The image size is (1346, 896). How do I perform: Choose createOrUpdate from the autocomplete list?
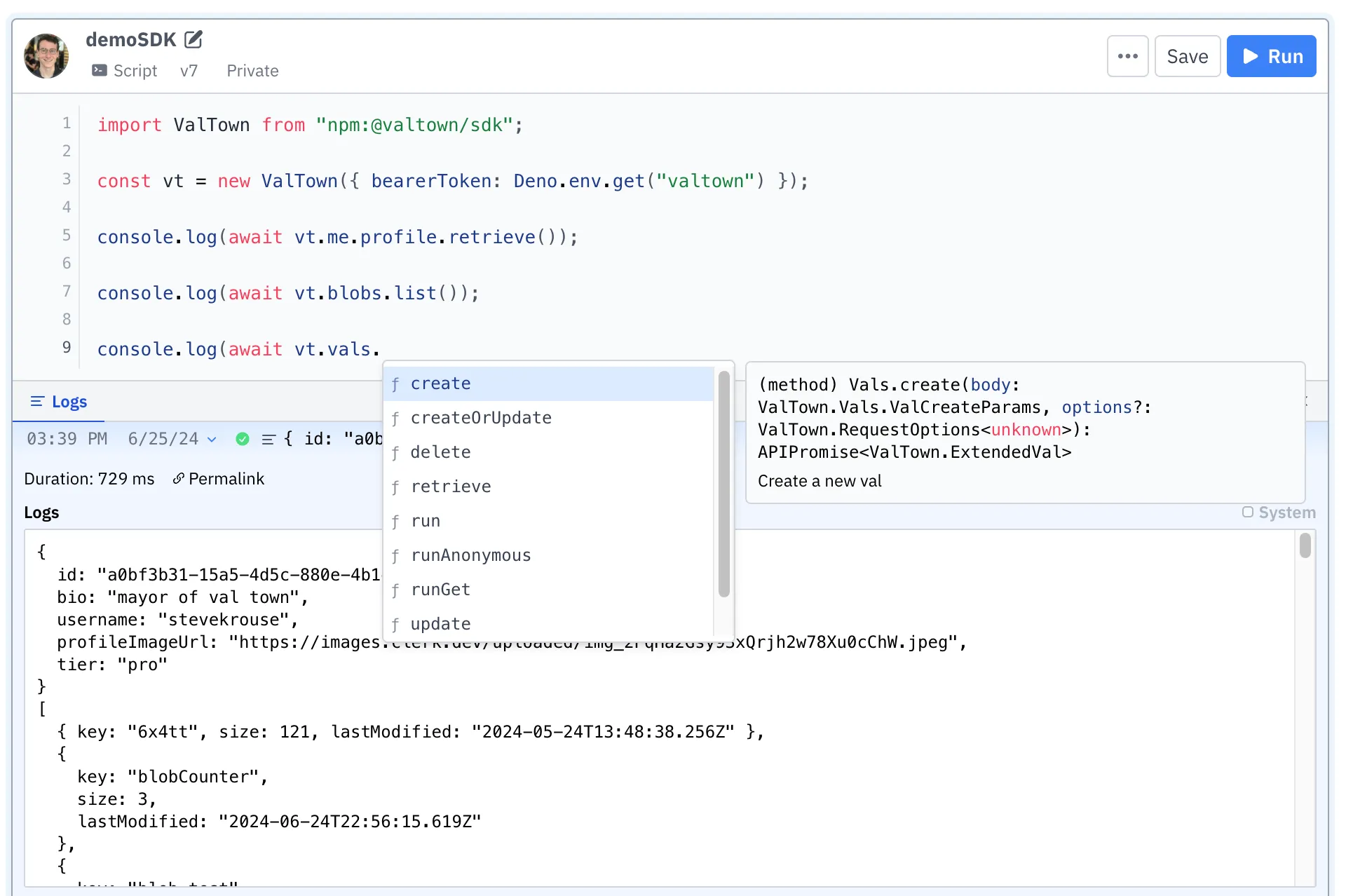pyautogui.click(x=481, y=418)
